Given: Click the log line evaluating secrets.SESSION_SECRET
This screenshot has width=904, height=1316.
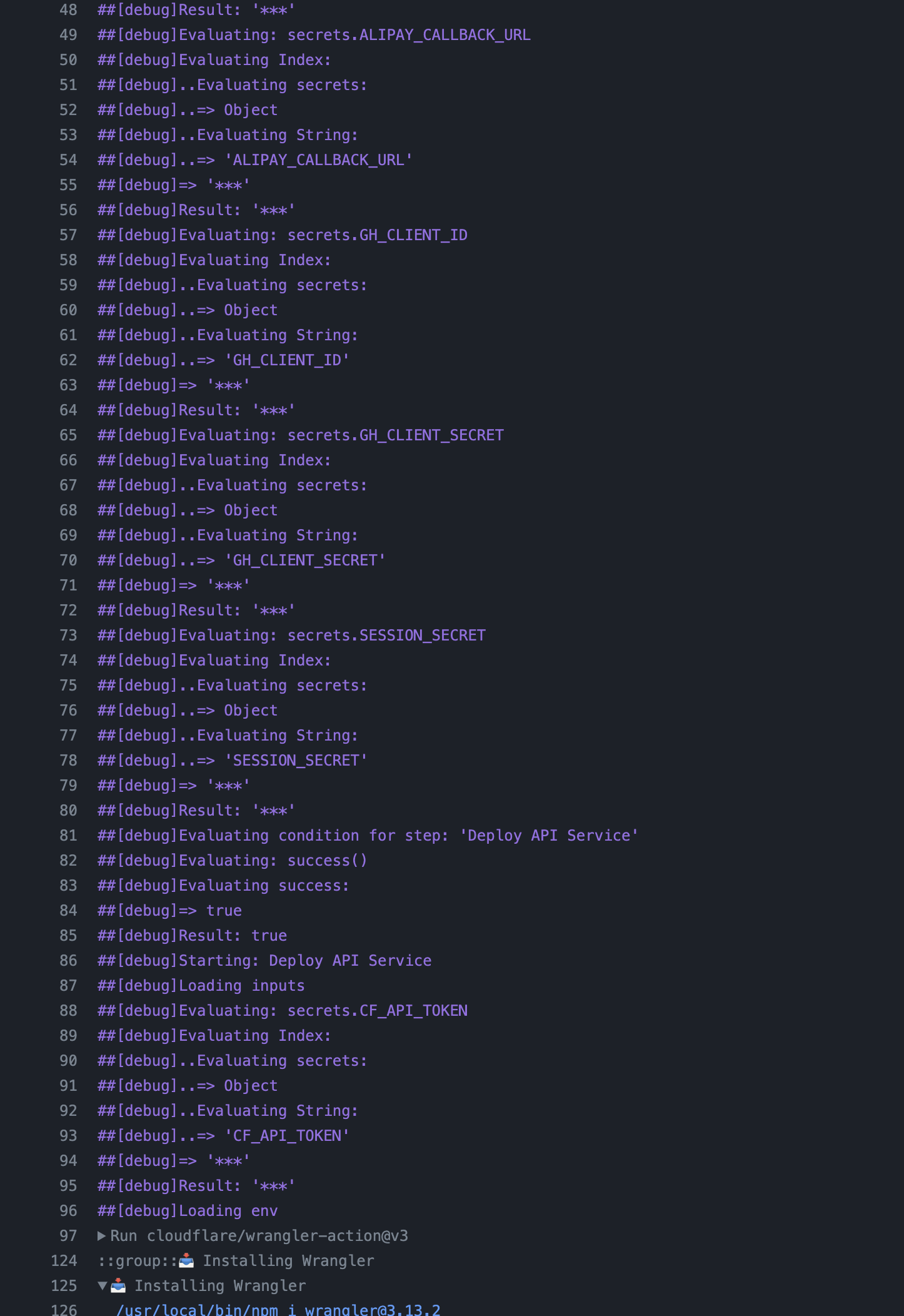Looking at the screenshot, I should (x=291, y=635).
